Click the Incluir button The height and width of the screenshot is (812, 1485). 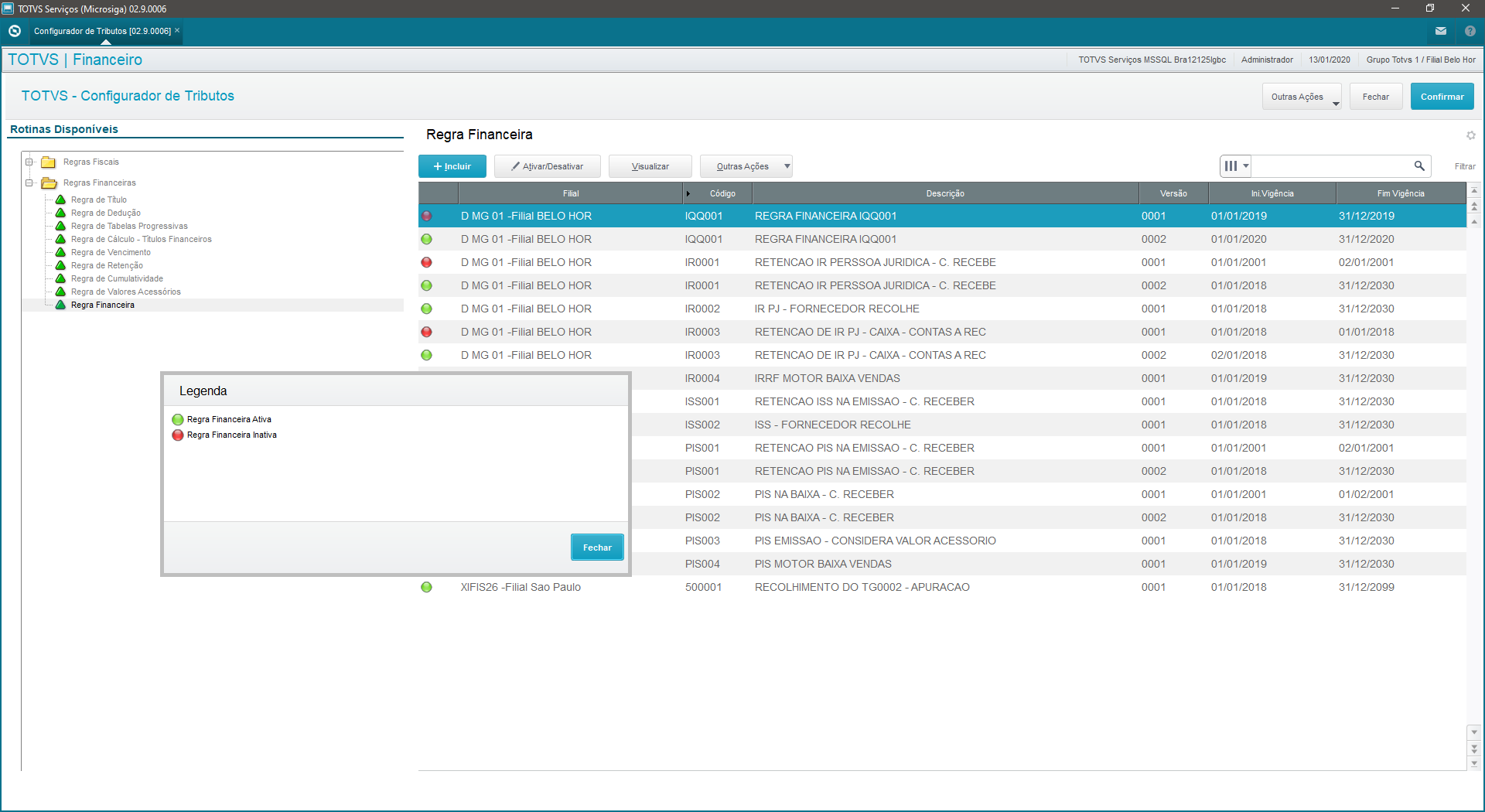(x=452, y=166)
